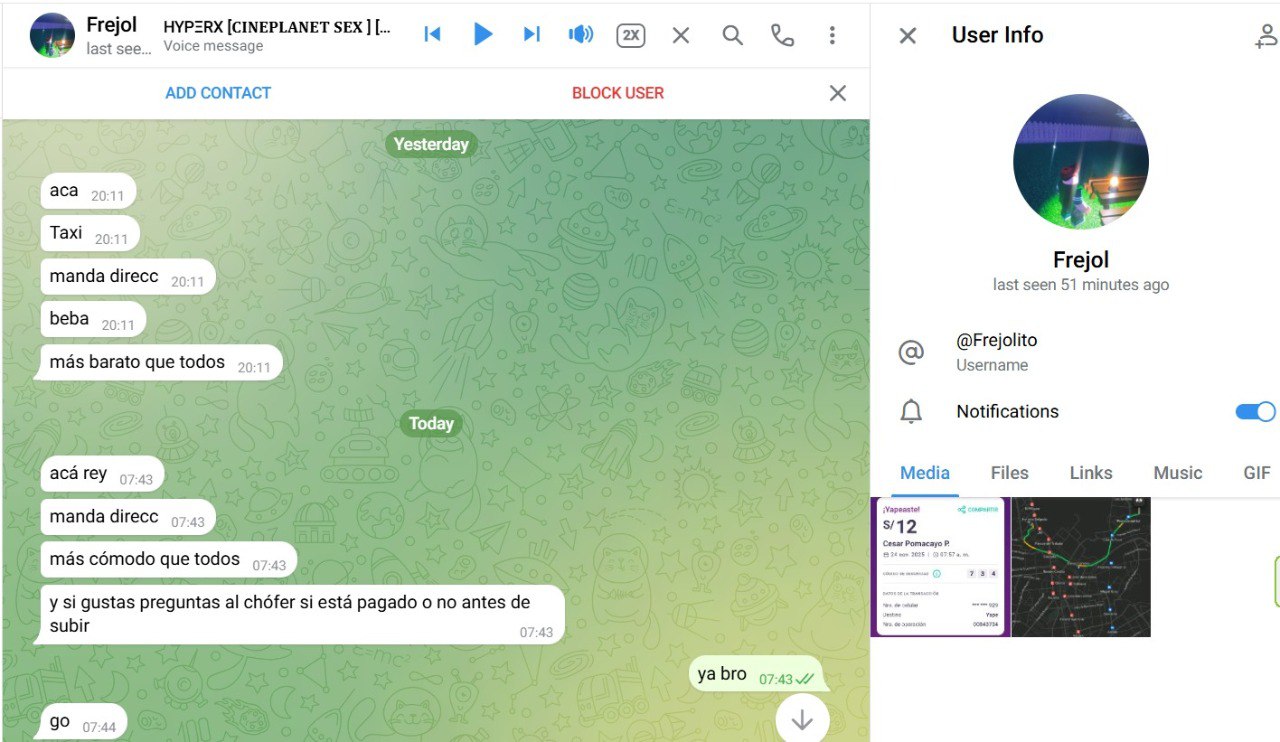Toggle 2X playback speed
Screen dimensions: 1280x742
630,36
